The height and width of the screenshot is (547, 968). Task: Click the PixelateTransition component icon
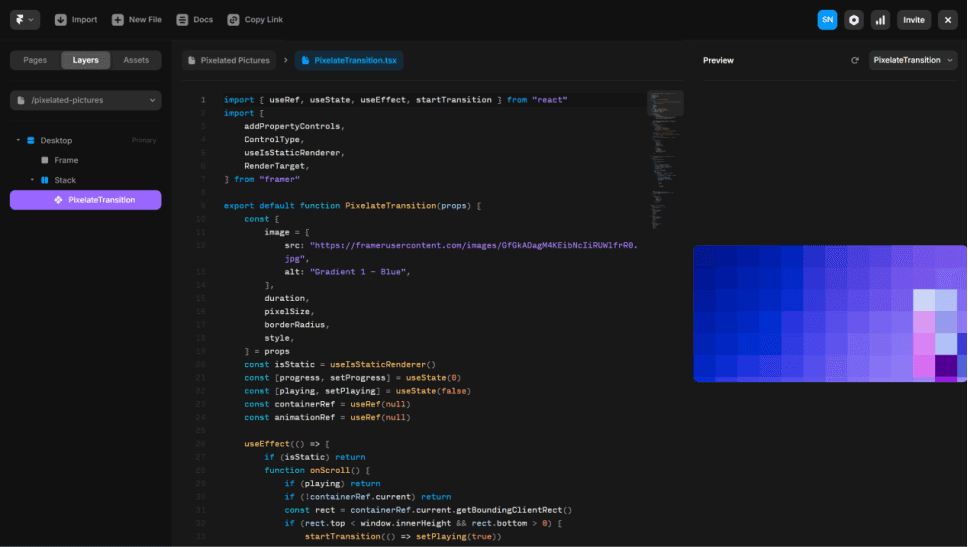[58, 199]
